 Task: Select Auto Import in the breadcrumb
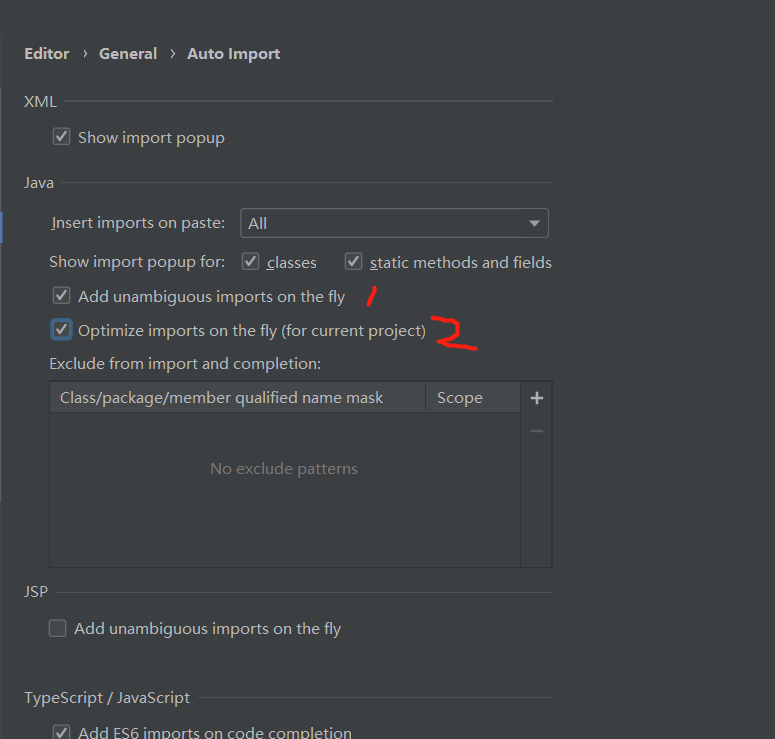point(234,54)
